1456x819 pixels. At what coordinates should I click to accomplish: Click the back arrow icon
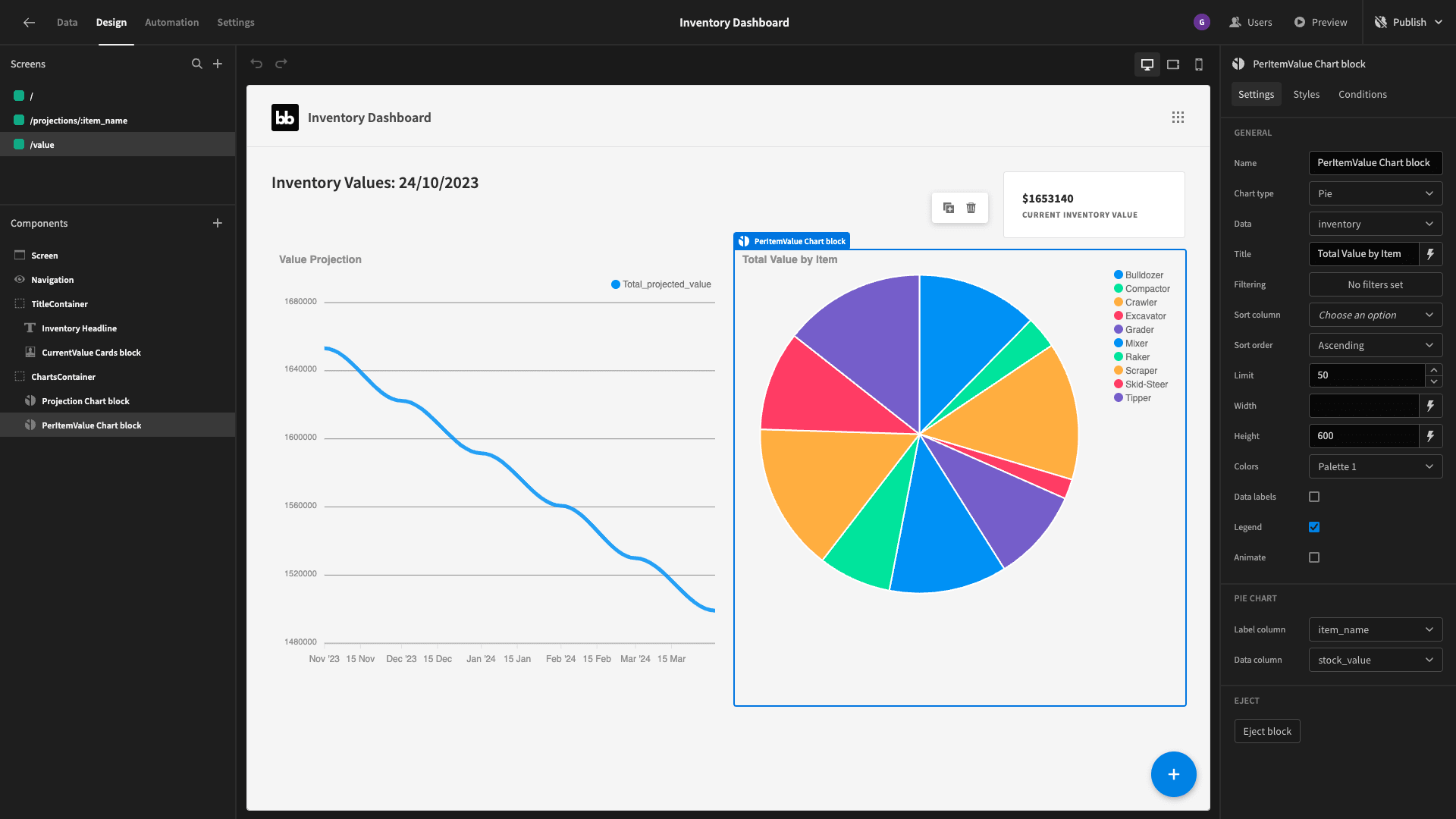pyautogui.click(x=29, y=23)
